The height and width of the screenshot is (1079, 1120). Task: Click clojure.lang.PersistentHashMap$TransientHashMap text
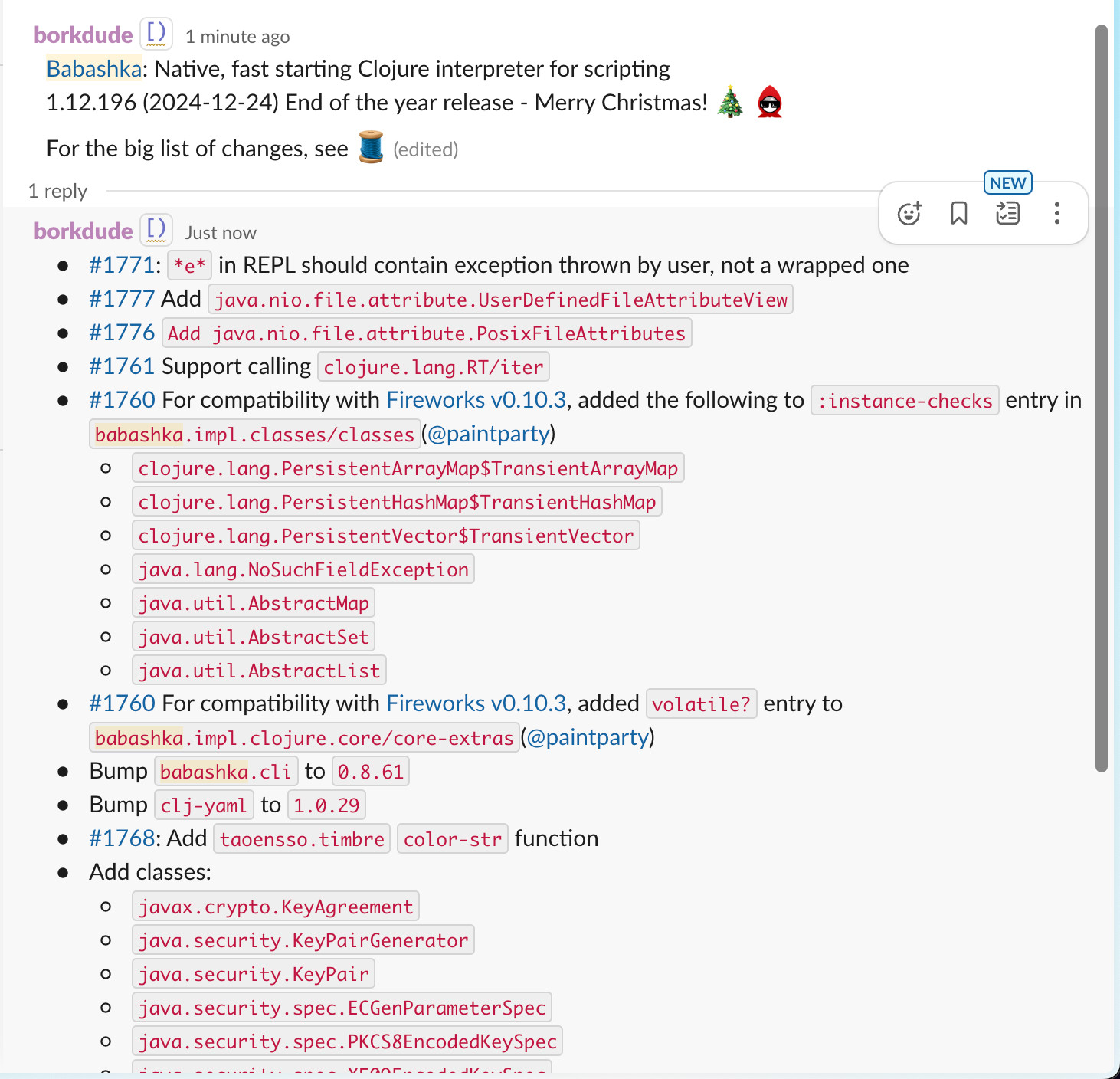click(x=397, y=502)
